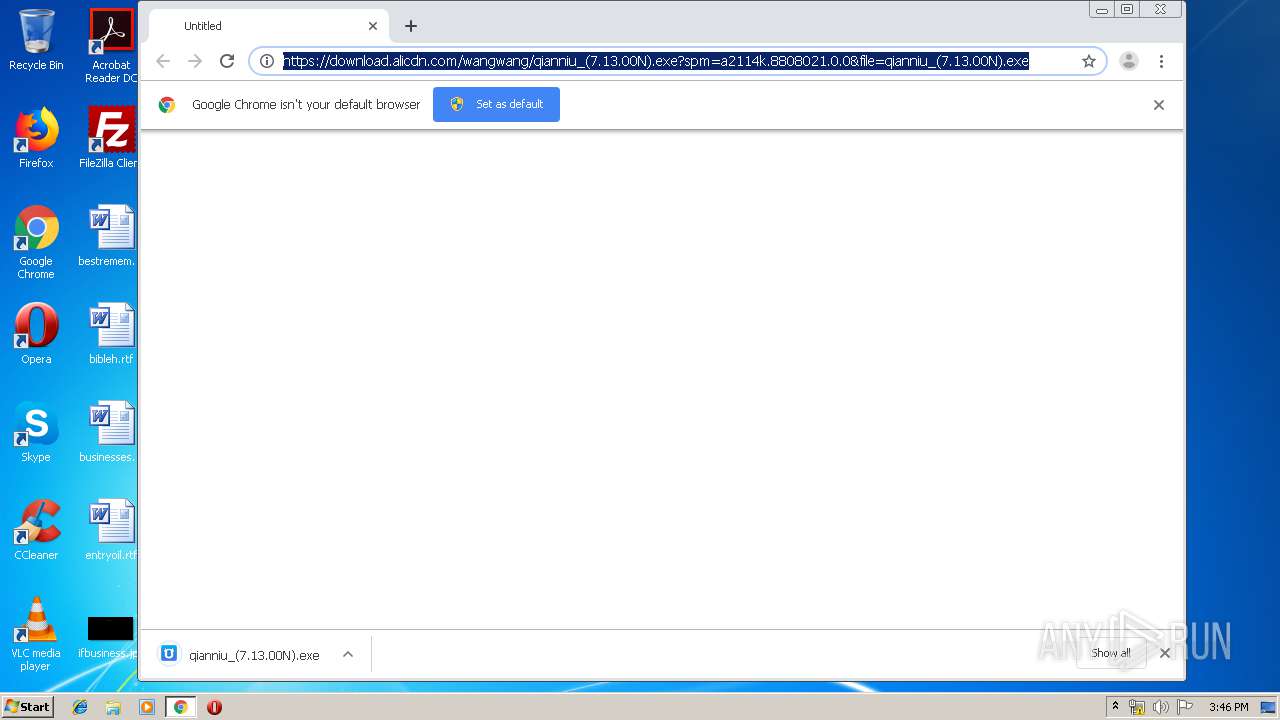
Task: Open ifbusiness image file on desktop
Action: coord(110,636)
